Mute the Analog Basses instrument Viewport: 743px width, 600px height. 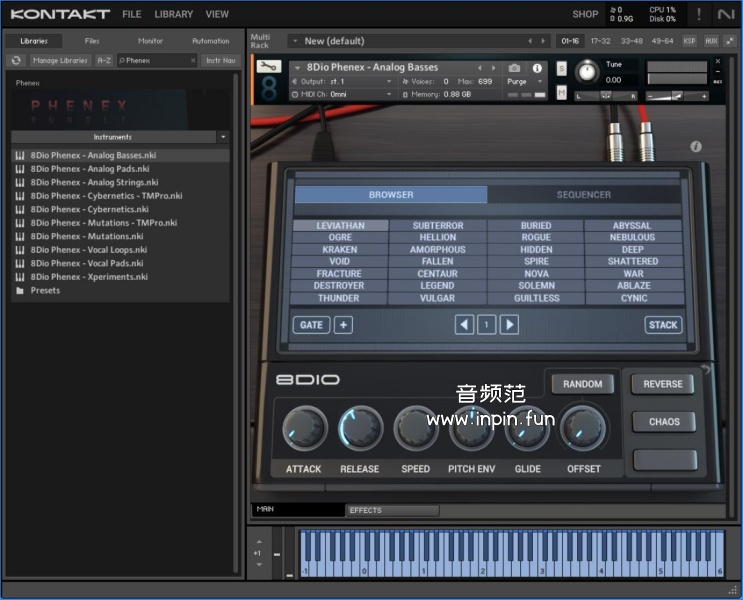(561, 93)
